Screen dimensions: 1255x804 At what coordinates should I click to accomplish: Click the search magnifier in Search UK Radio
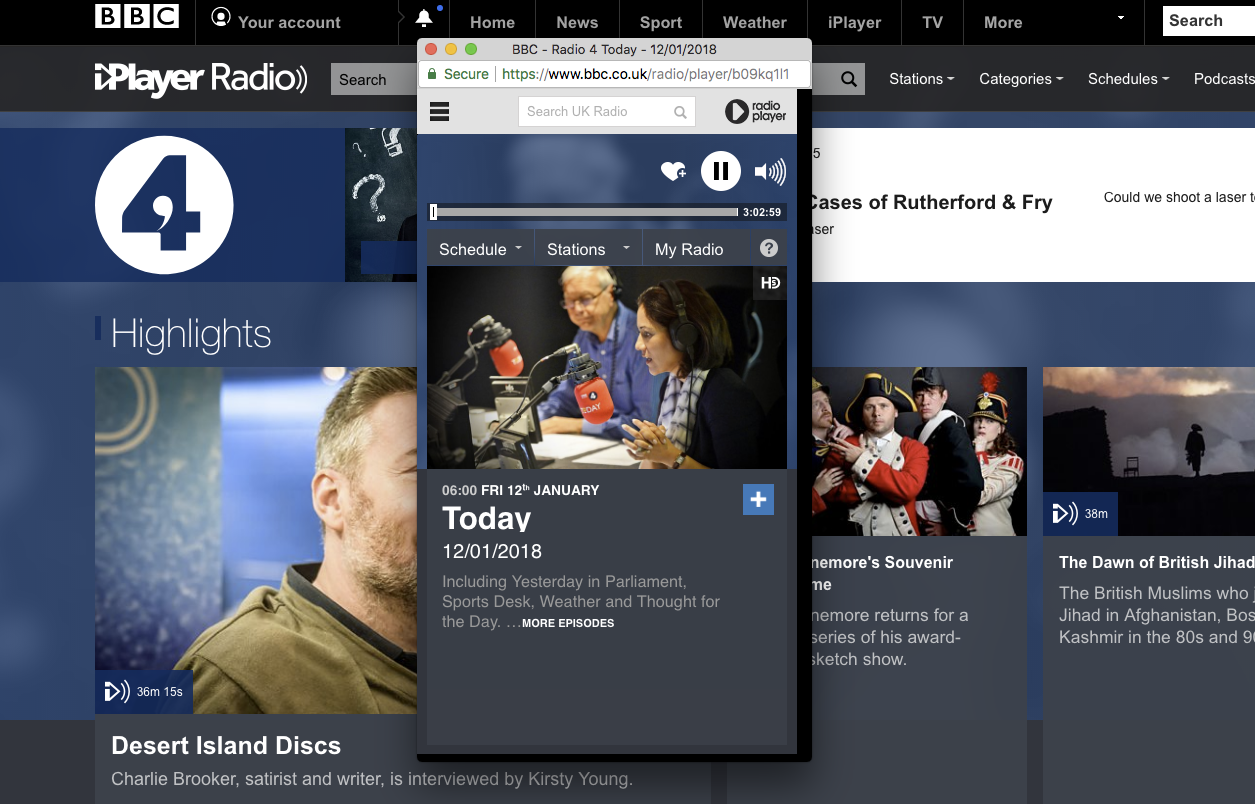(680, 112)
